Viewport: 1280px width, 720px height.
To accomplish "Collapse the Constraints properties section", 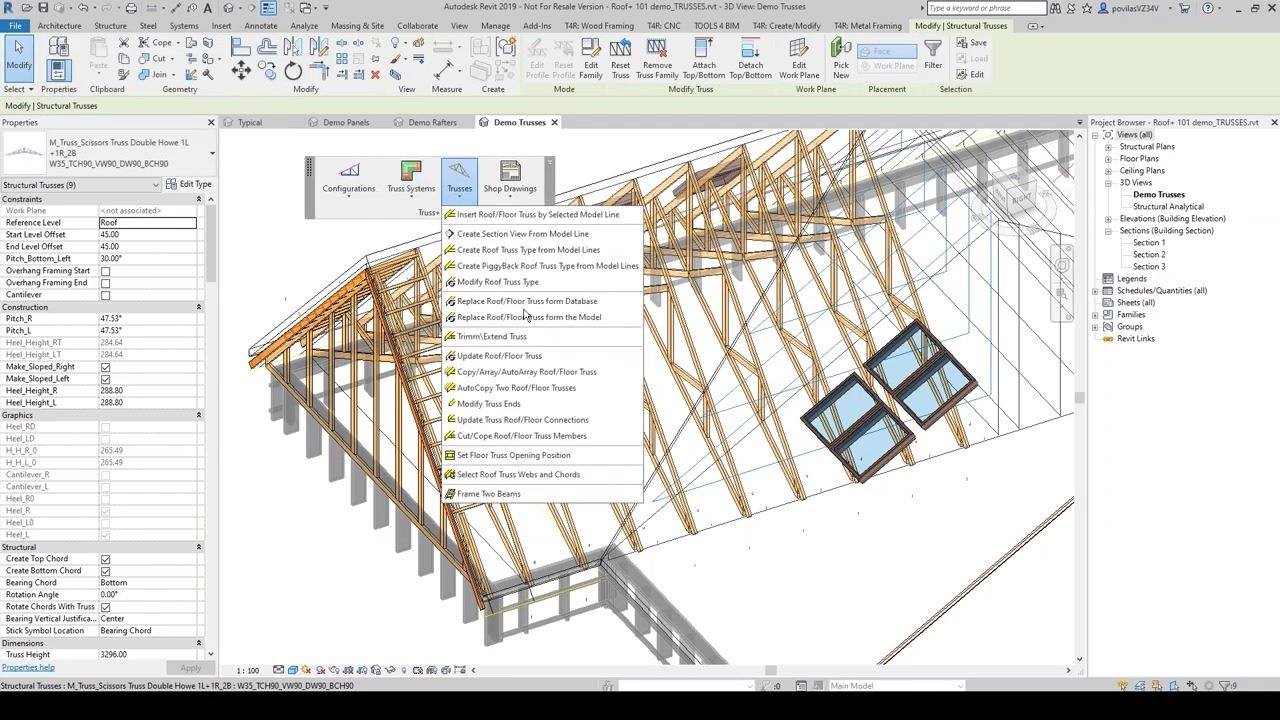I will tap(198, 199).
